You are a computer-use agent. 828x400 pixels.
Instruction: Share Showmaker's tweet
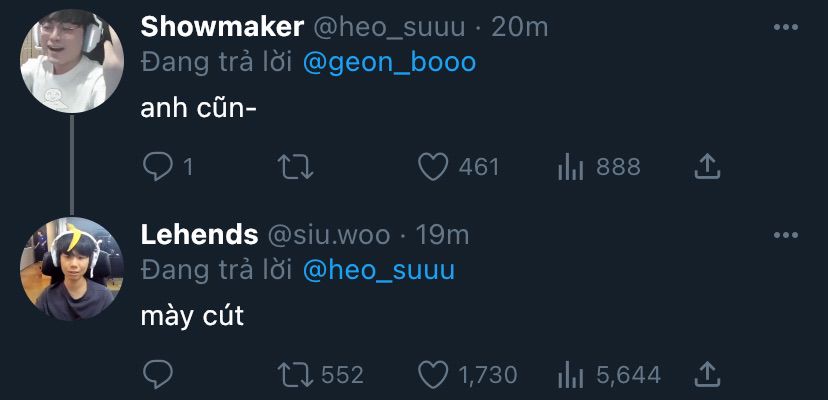707,166
